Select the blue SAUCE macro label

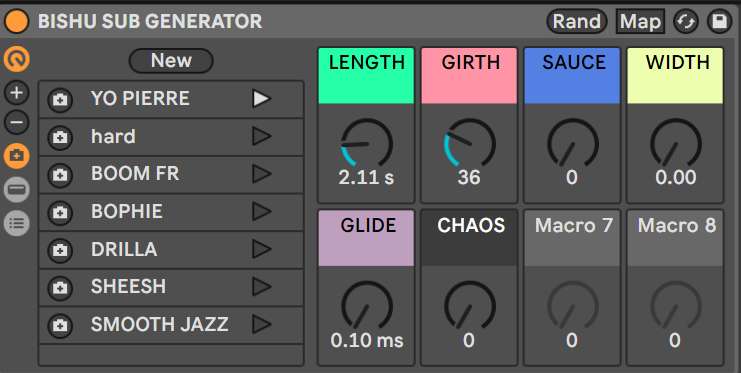[572, 76]
